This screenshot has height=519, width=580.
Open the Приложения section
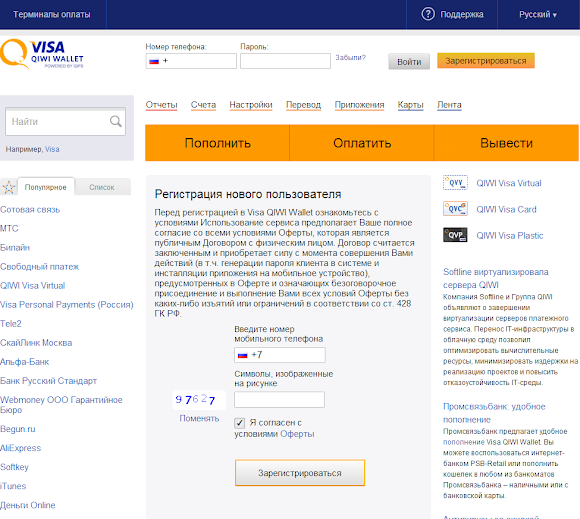pos(359,105)
